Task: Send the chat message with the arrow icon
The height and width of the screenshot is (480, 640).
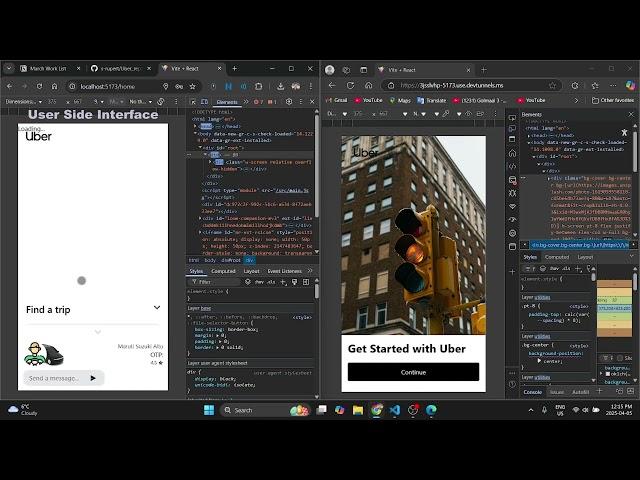Action: tap(93, 378)
